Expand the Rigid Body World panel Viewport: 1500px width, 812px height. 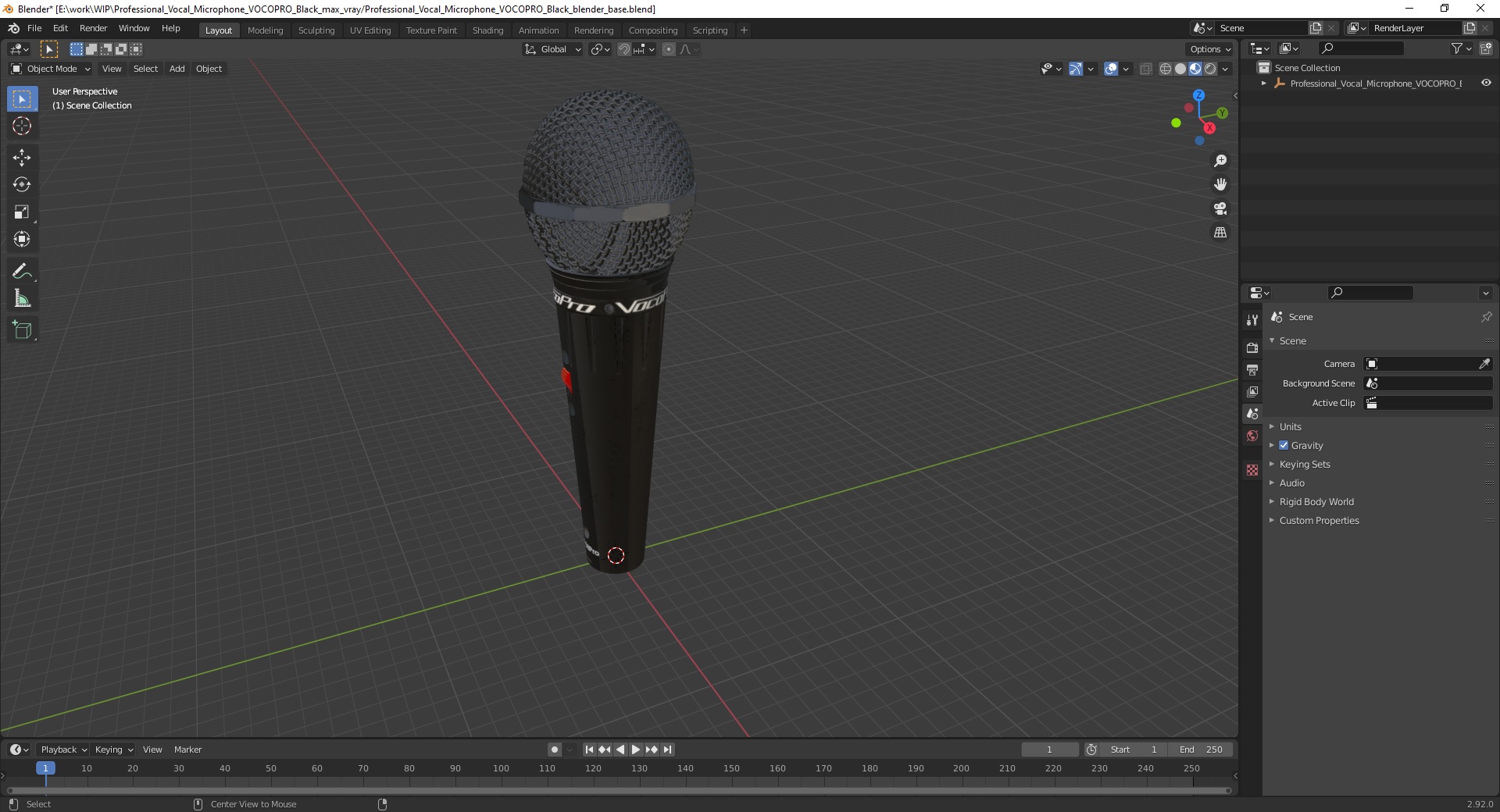click(1316, 501)
